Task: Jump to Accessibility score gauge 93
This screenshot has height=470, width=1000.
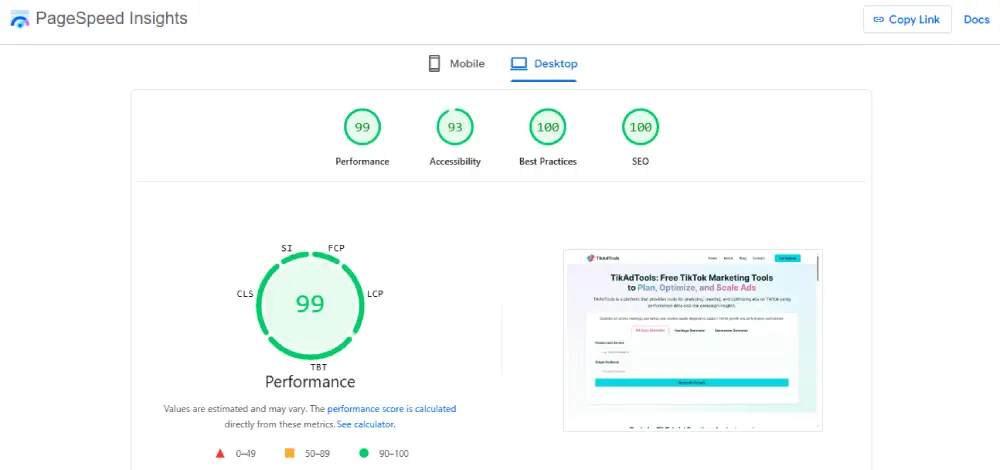Action: (455, 127)
